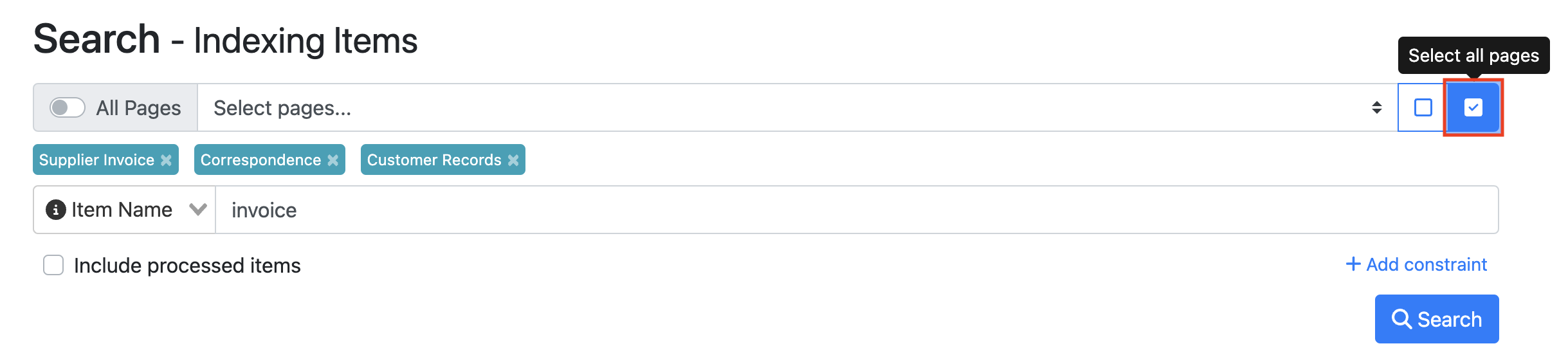The image size is (1568, 364).
Task: Open the Select pages dropdown
Action: [x=772, y=107]
